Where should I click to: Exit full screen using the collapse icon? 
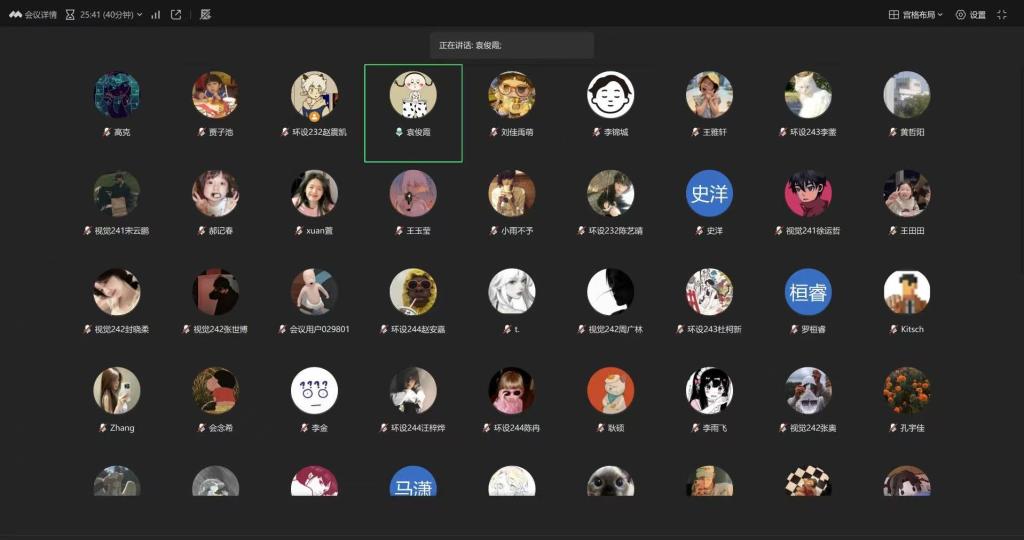pos(1002,15)
